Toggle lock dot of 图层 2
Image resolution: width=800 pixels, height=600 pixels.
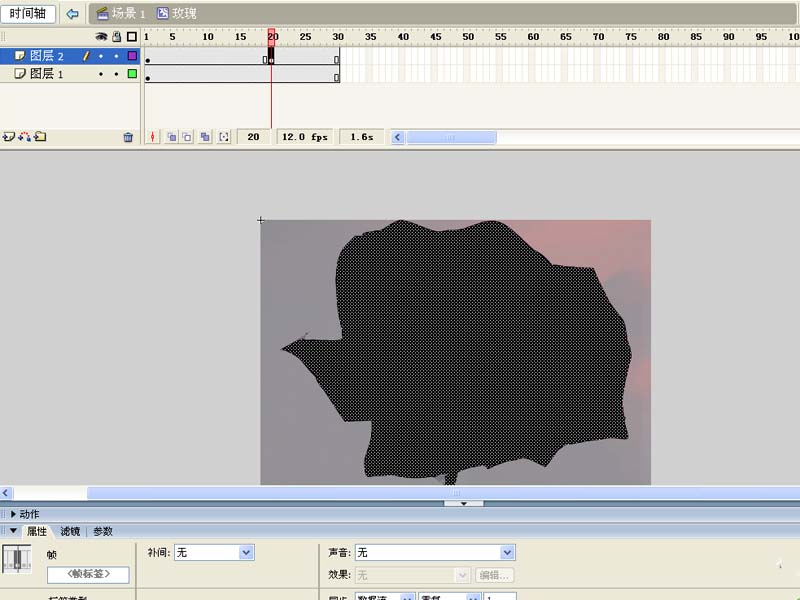pyautogui.click(x=116, y=56)
